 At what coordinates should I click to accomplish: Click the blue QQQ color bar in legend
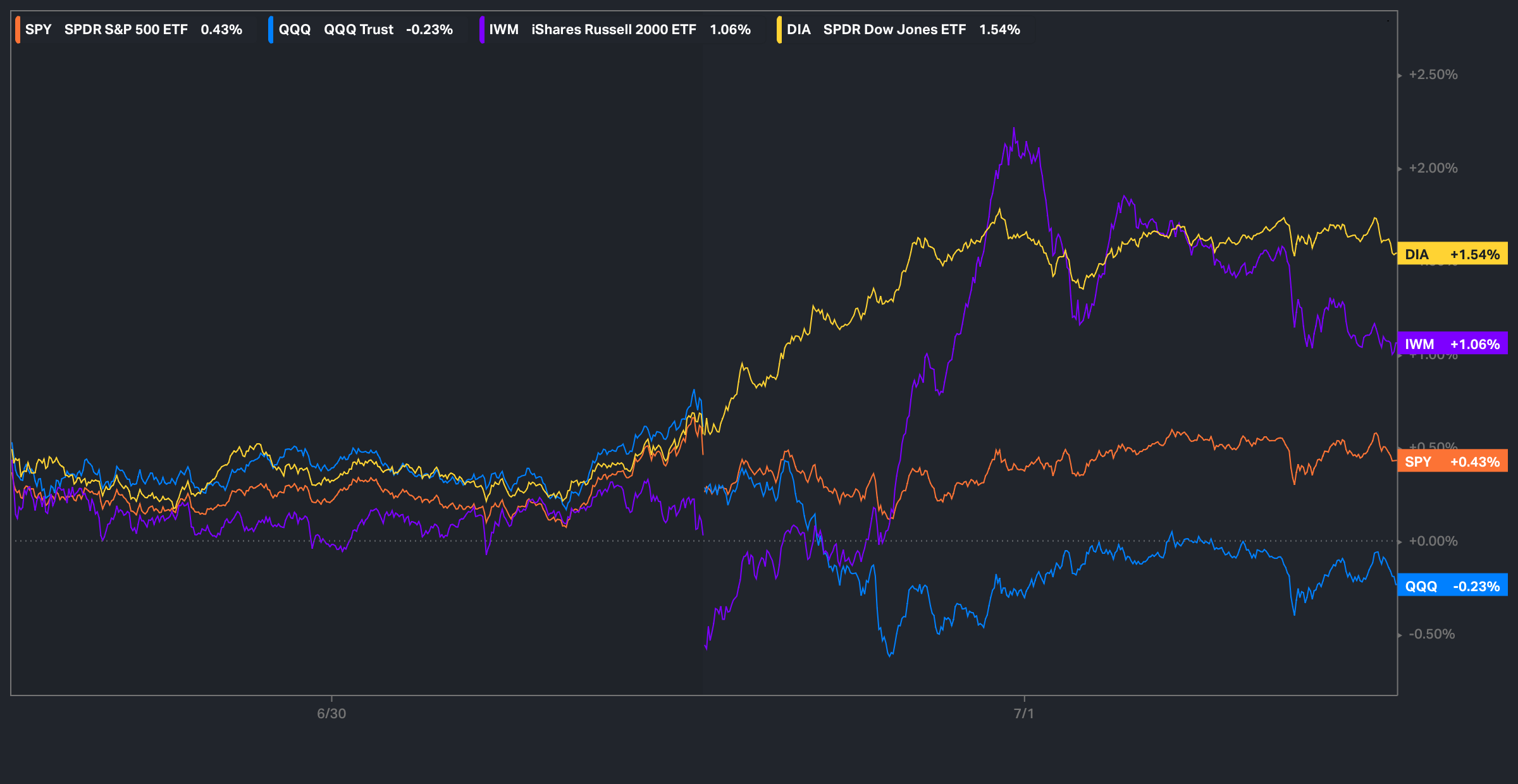click(271, 30)
